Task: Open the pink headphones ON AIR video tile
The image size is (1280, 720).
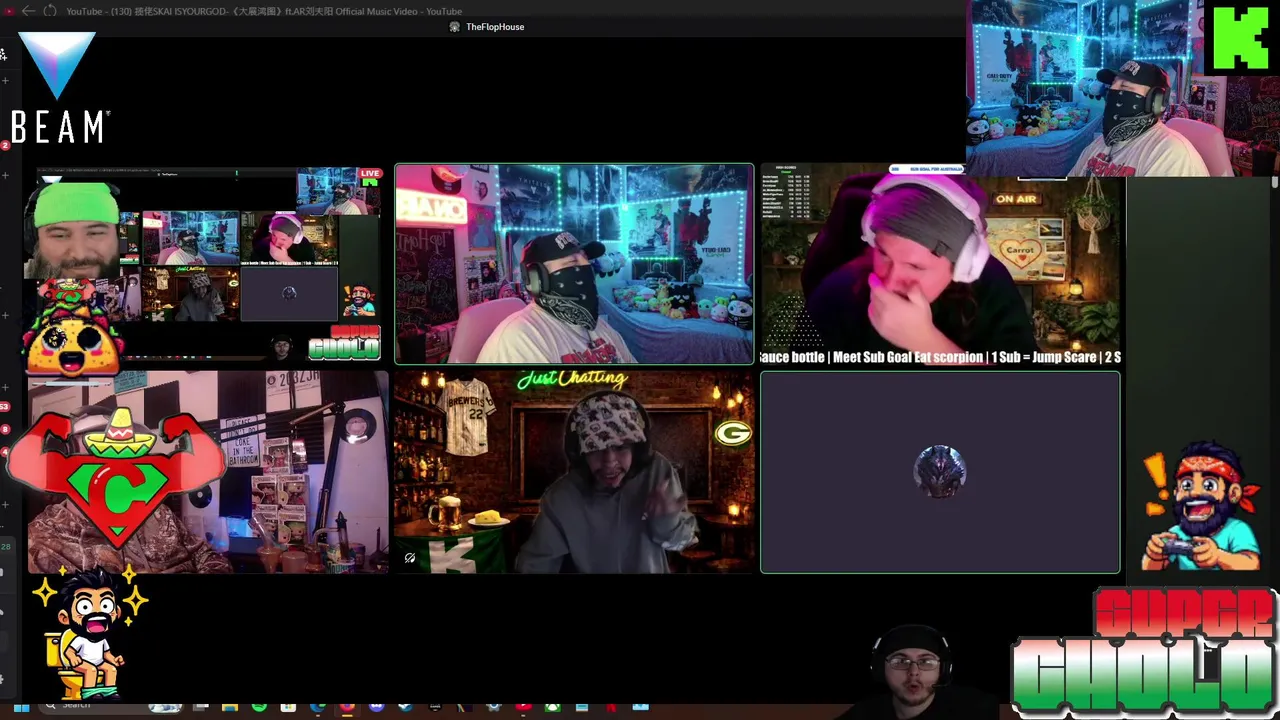Action: (x=941, y=264)
